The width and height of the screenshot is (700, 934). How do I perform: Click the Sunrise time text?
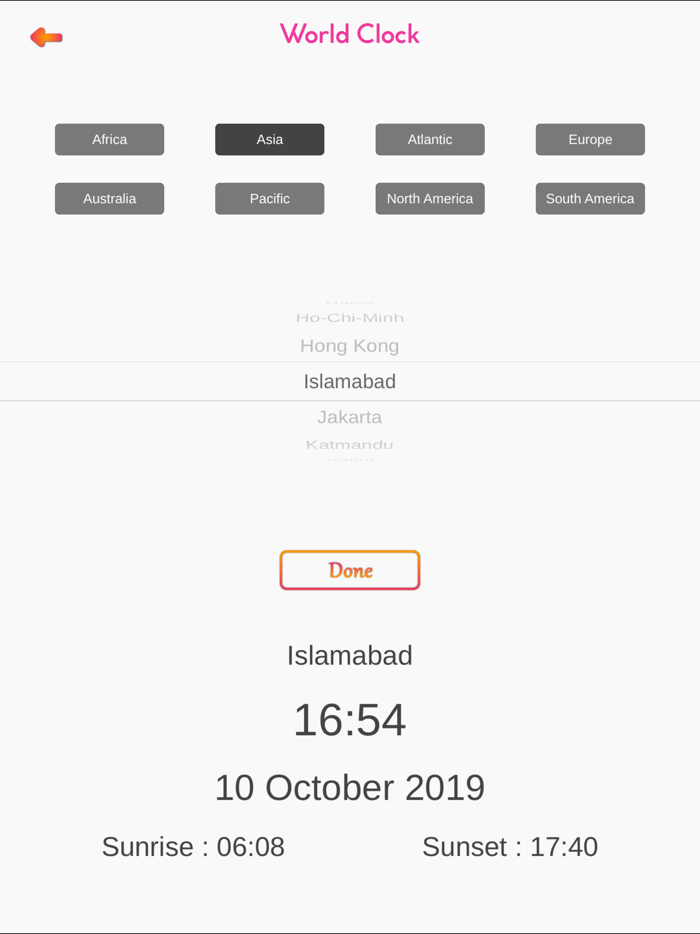pos(193,847)
